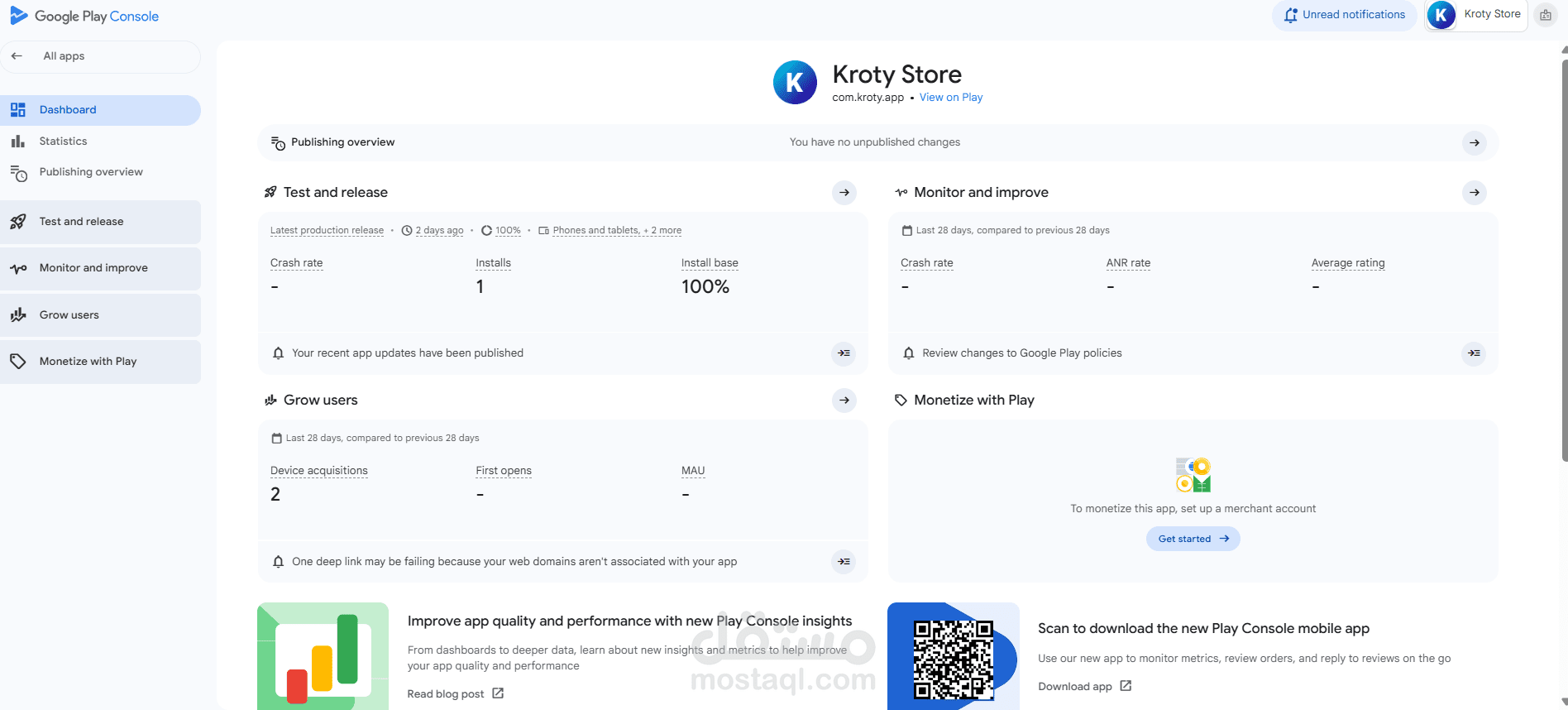Viewport: 1568px width, 710px height.
Task: Click the Google Play Console logo
Action: pos(84,17)
